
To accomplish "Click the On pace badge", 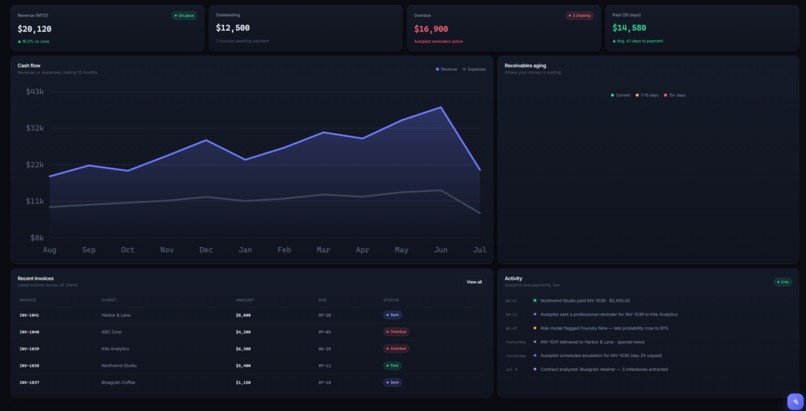I will click(x=184, y=15).
